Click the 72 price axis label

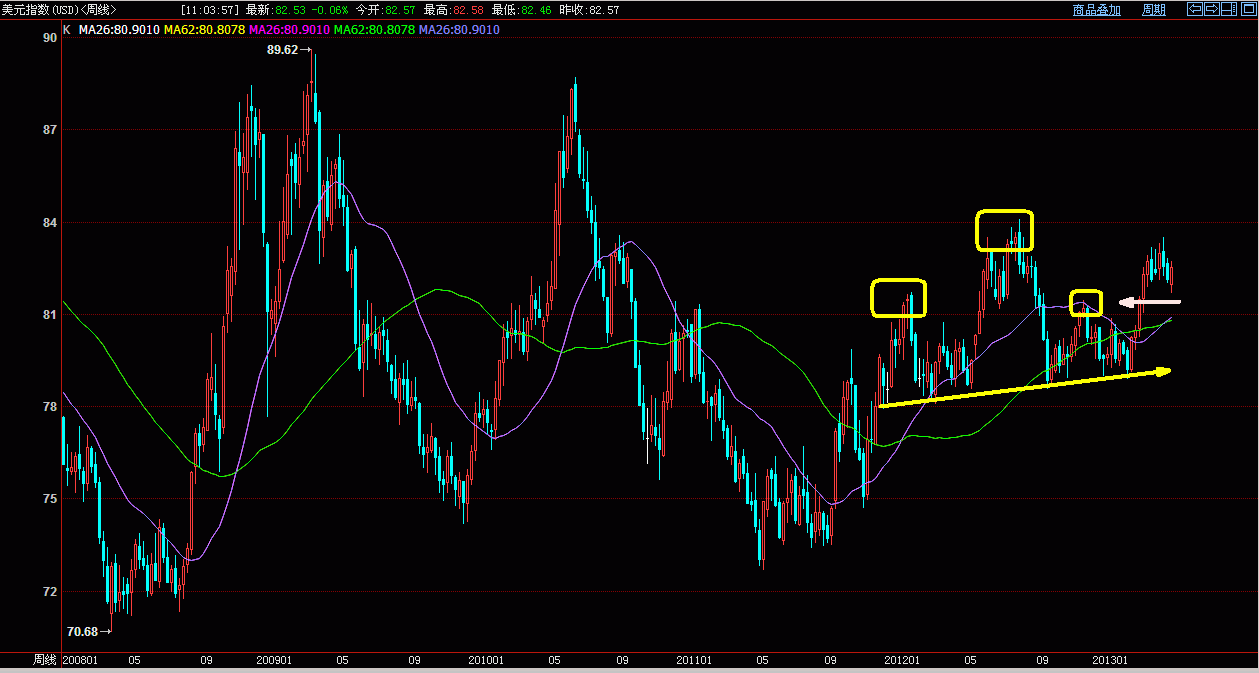50,592
